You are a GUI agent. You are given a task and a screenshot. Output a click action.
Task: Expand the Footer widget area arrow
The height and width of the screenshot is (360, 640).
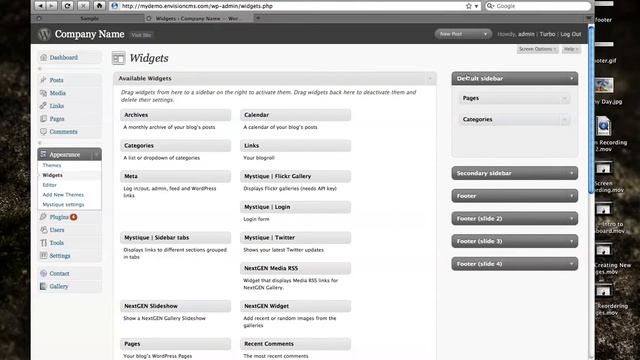(x=571, y=196)
